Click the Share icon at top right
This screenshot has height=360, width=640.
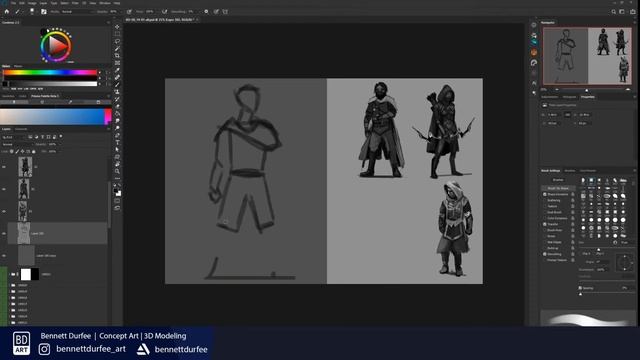(633, 12)
